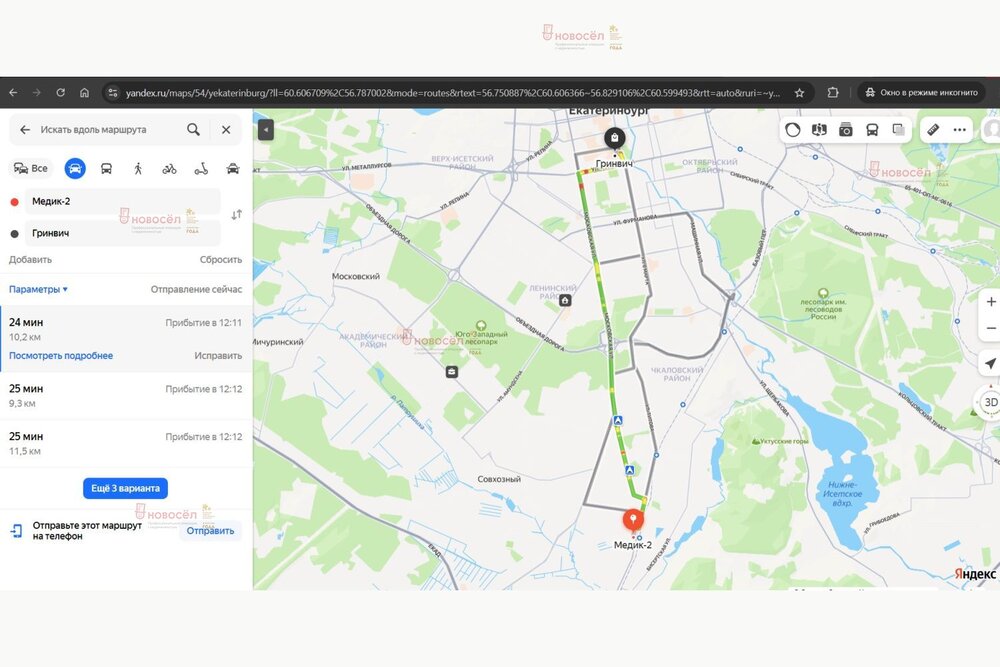The image size is (1000, 667).
Task: Toggle the 3D map view
Action: pyautogui.click(x=990, y=402)
